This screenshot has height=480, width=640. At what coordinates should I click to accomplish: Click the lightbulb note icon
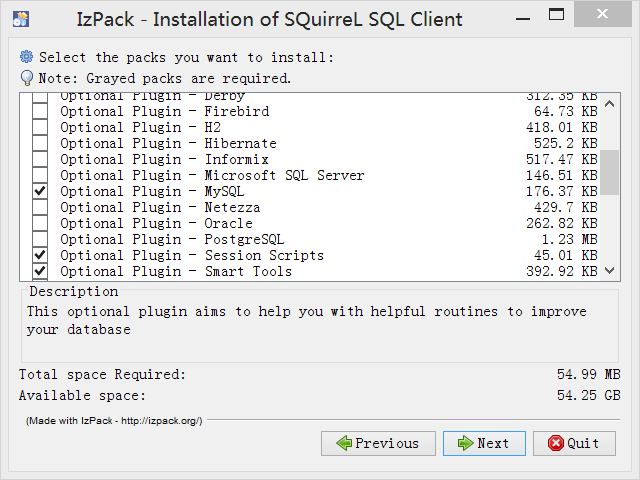pos(27,78)
